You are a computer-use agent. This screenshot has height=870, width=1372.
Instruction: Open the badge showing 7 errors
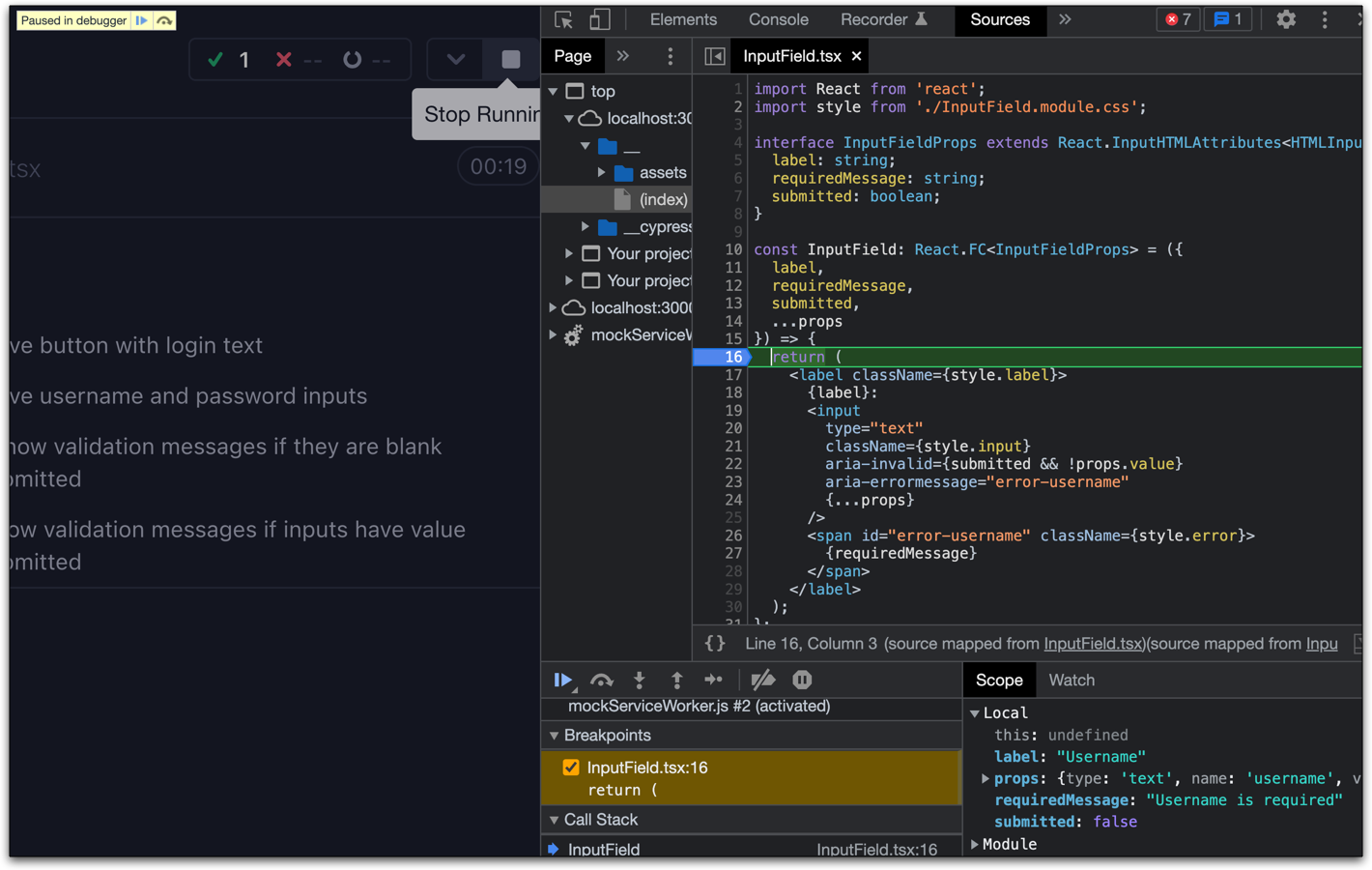pos(1177,18)
